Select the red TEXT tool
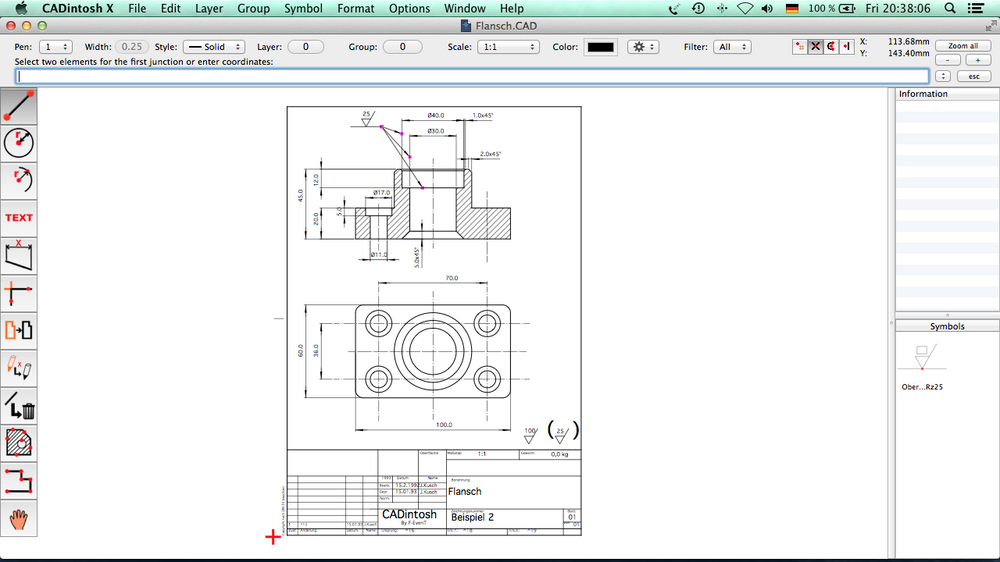Image resolution: width=1000 pixels, height=562 pixels. pyautogui.click(x=18, y=218)
